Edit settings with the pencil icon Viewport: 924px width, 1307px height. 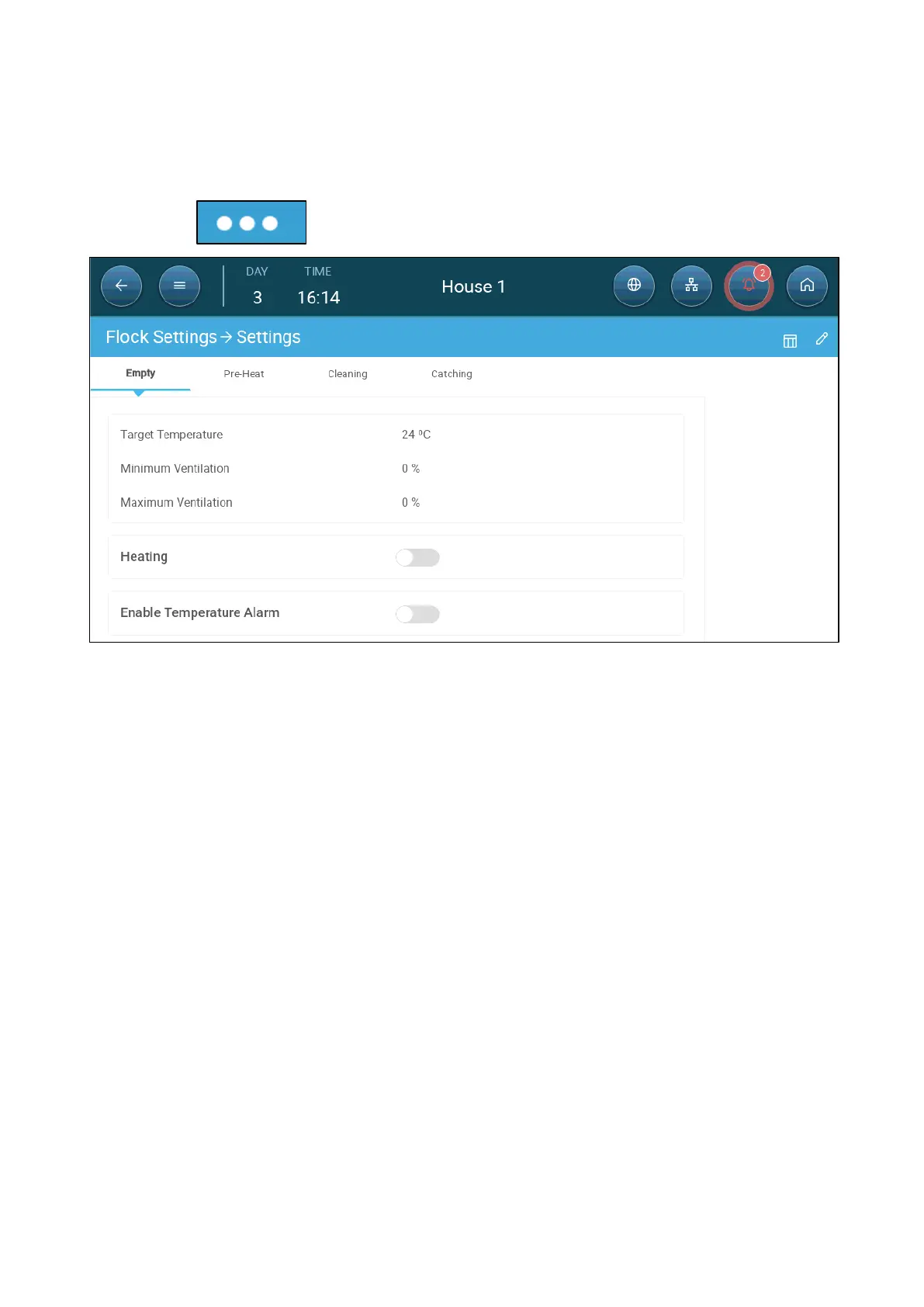[x=822, y=338]
